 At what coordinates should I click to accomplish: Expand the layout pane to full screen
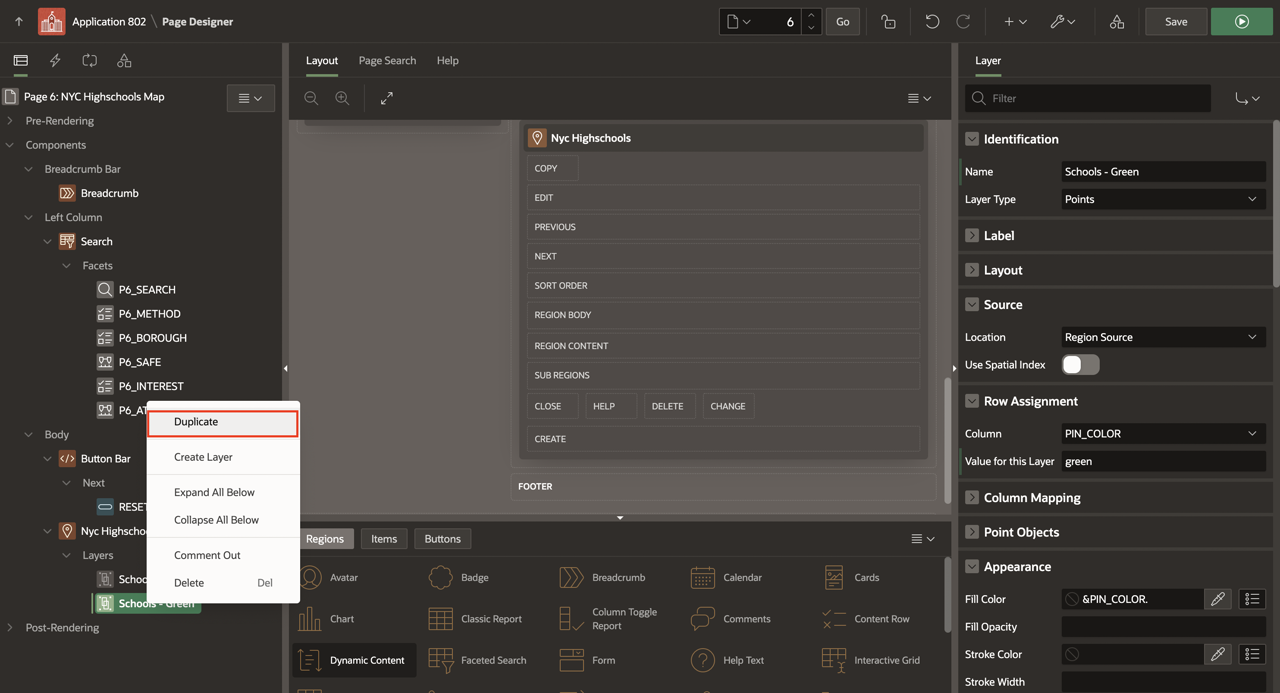[x=387, y=98]
